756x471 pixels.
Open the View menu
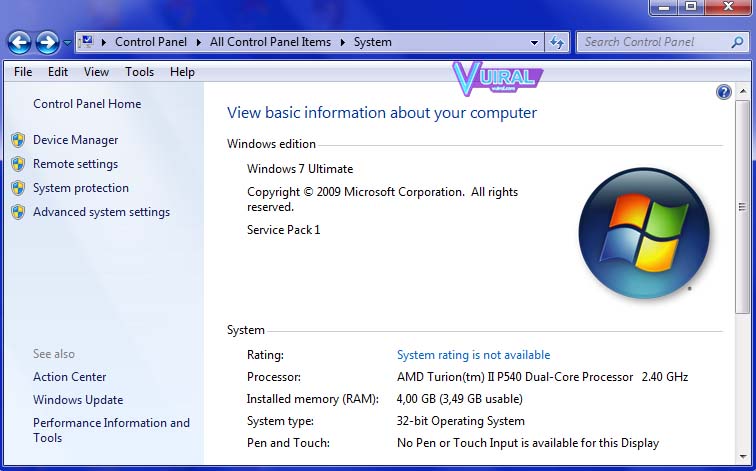coord(96,72)
